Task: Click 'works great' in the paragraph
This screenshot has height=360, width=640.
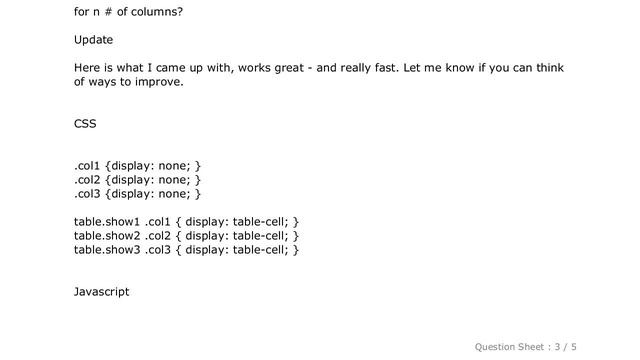Action: click(x=271, y=68)
